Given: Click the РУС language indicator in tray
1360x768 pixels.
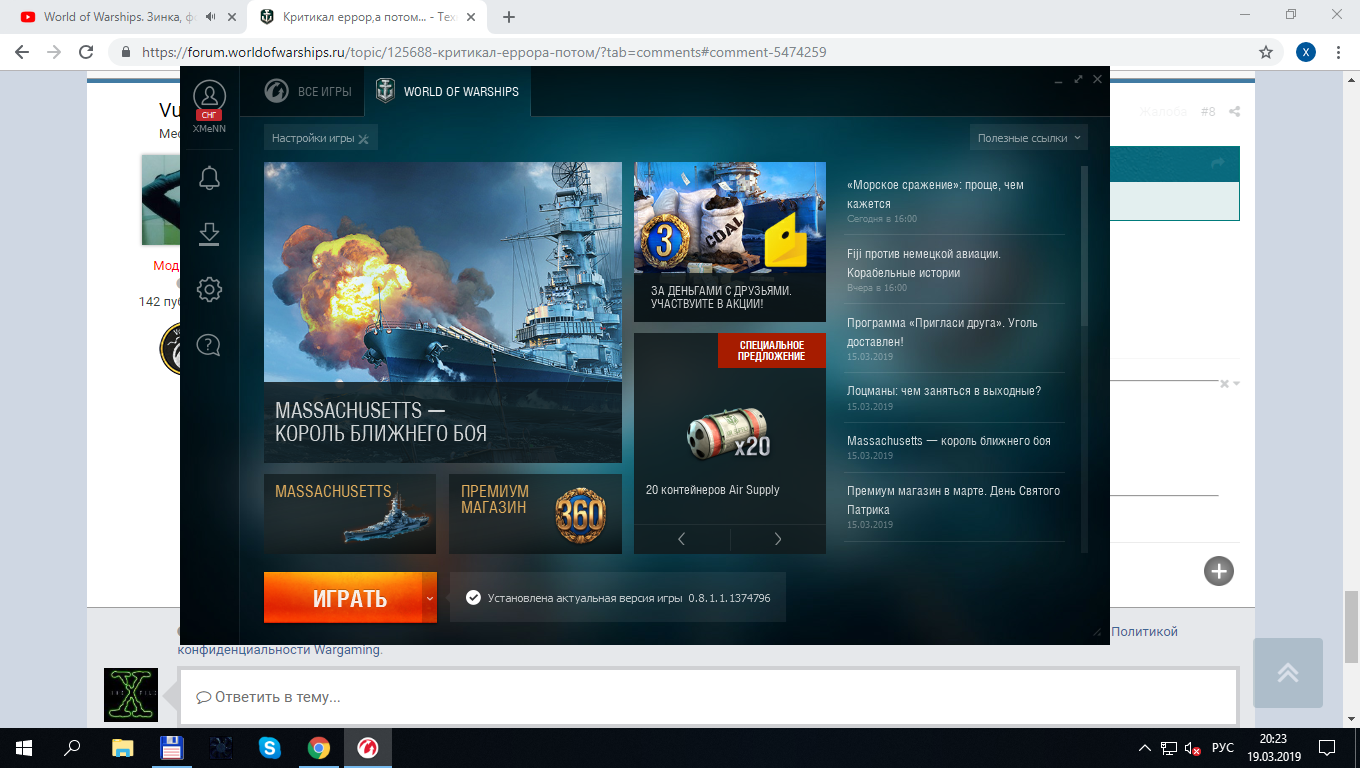Looking at the screenshot, I should click(x=1222, y=748).
